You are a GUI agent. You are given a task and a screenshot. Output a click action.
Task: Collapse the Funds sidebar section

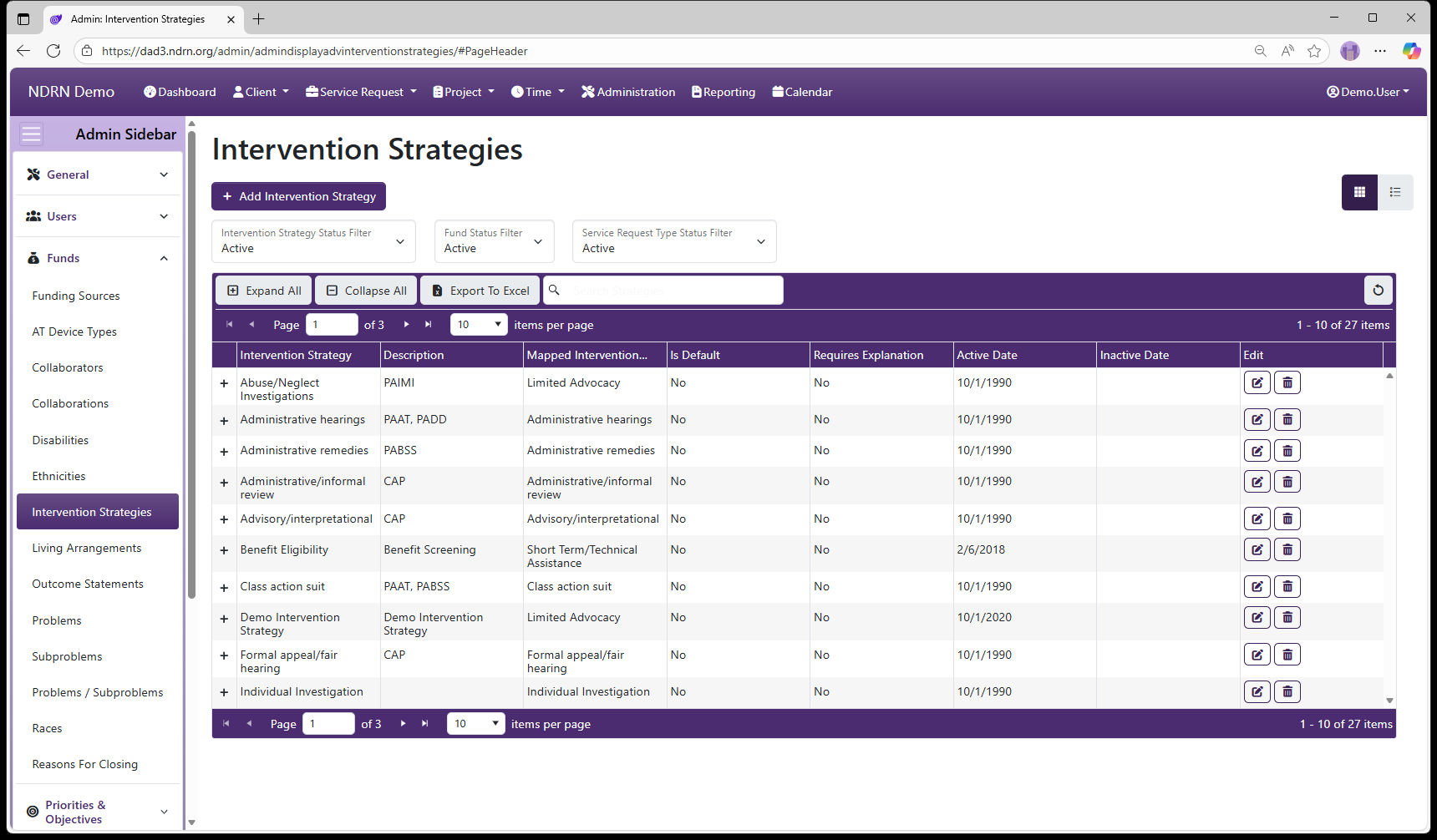click(x=98, y=258)
